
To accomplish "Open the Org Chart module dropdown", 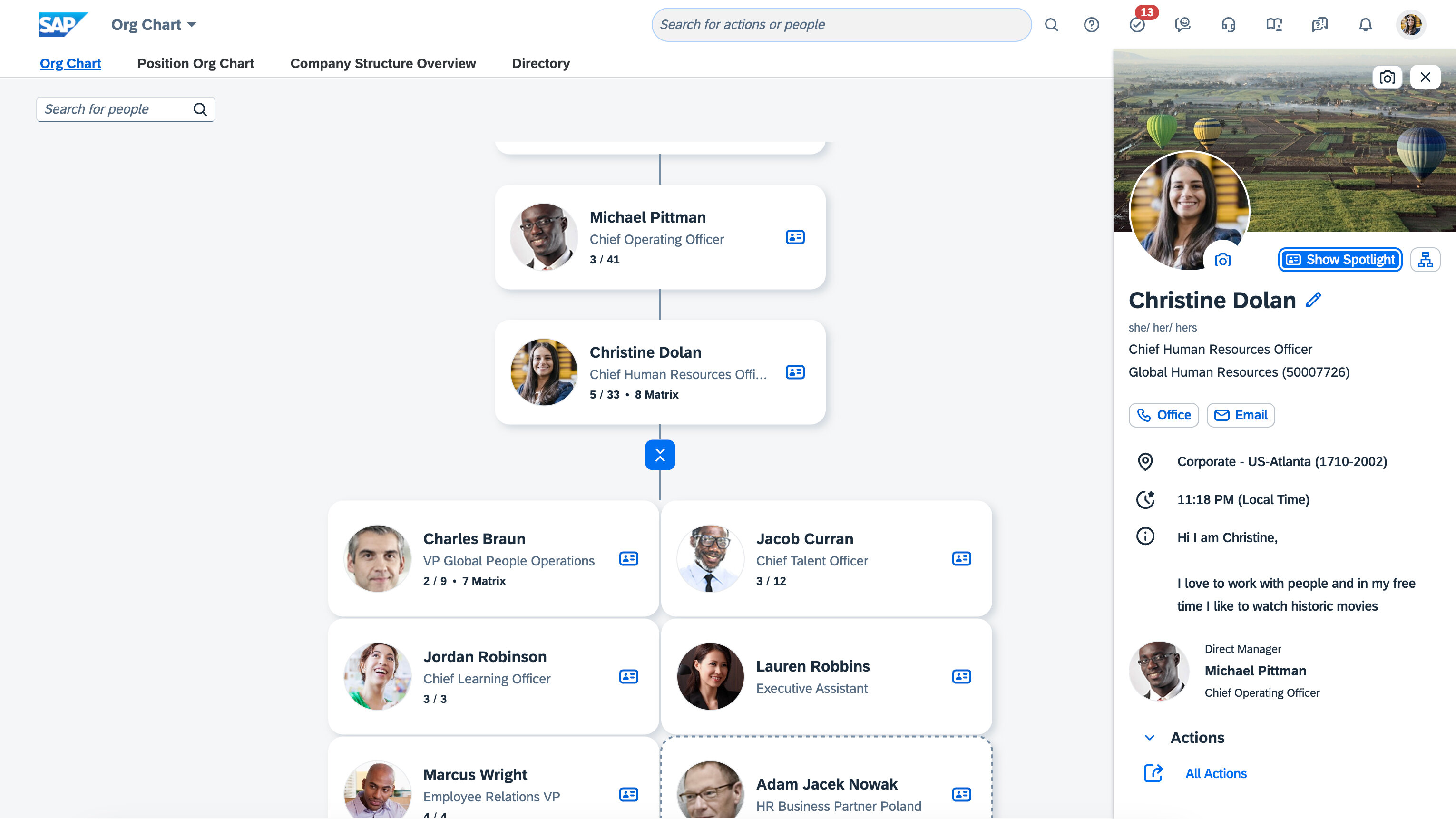I will click(x=153, y=25).
